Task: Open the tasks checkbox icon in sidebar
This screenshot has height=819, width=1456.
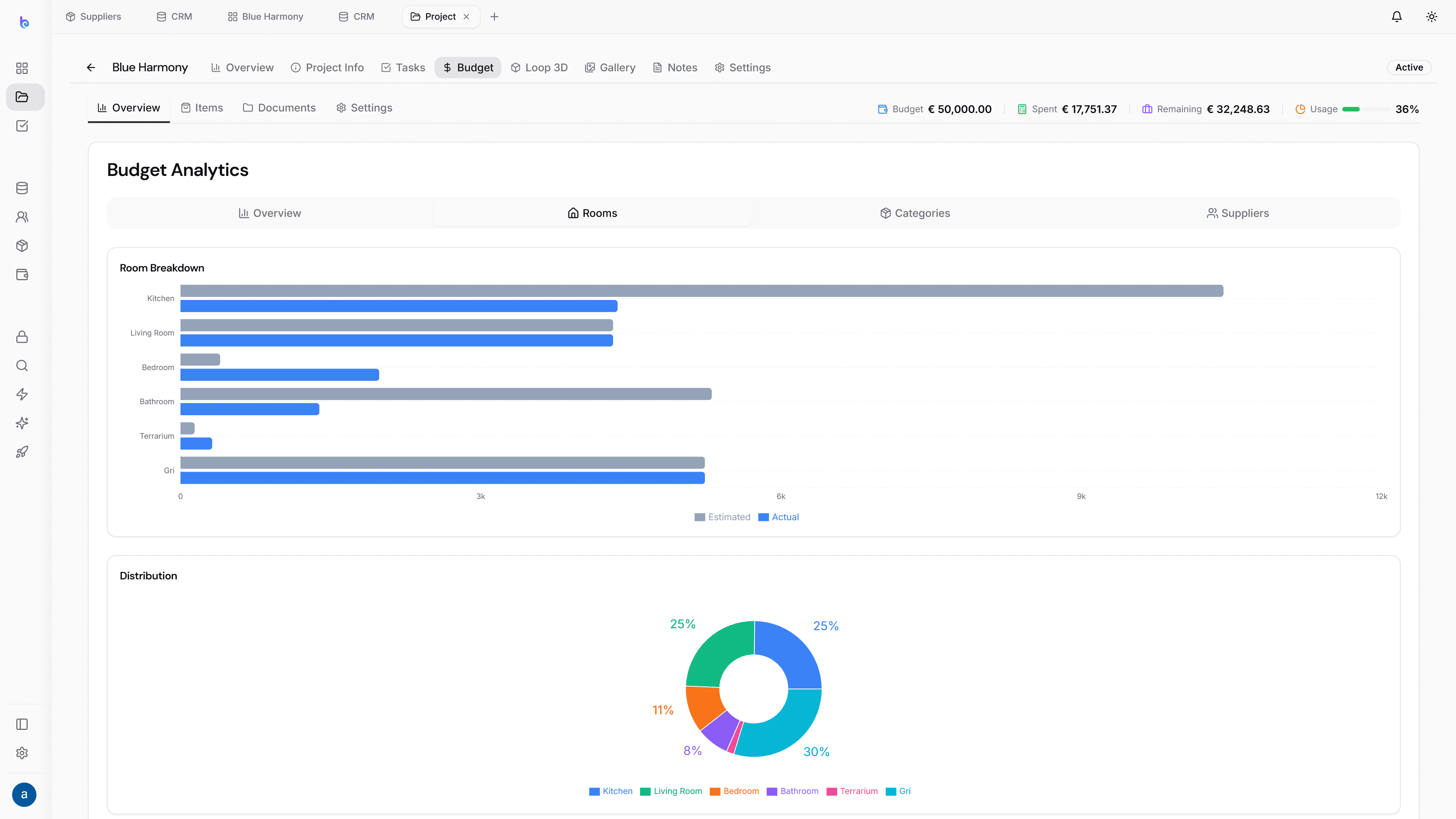Action: (22, 126)
